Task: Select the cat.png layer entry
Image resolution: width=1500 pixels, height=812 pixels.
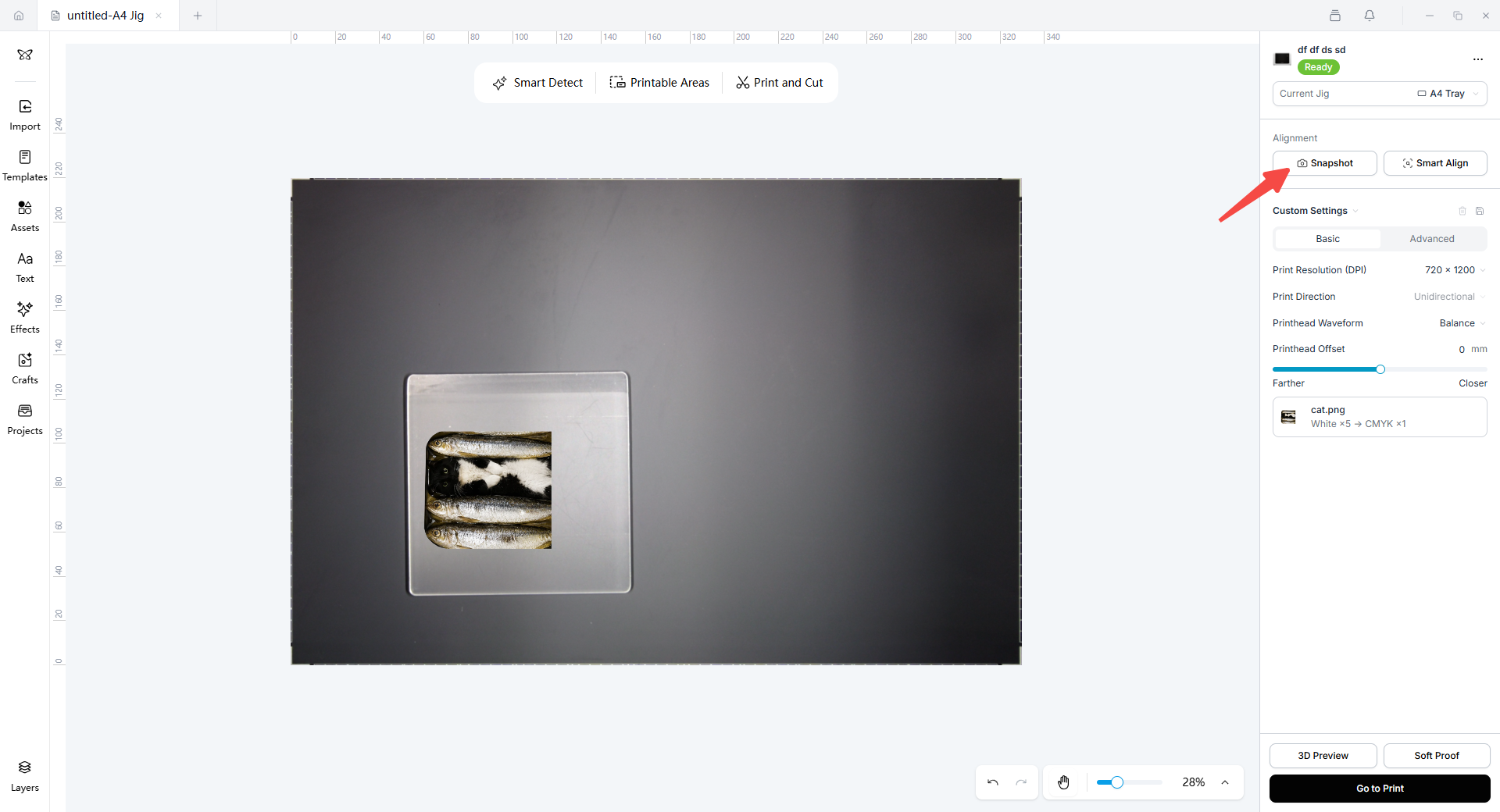Action: coord(1380,417)
